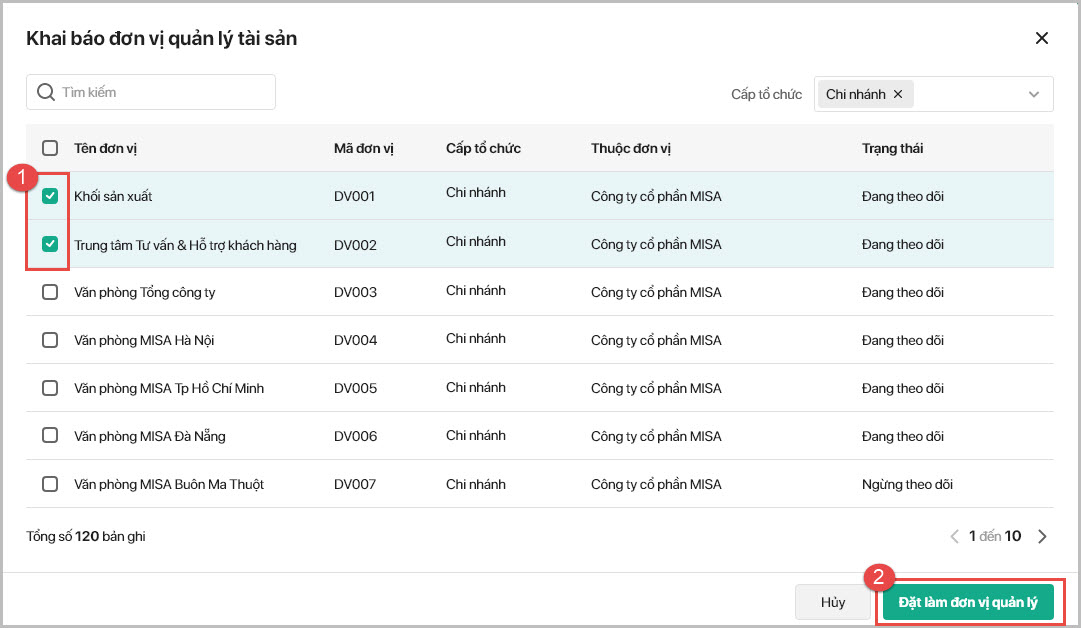Uncheck the Khối sản xuất checkbox
This screenshot has width=1081, height=628.
click(50, 197)
